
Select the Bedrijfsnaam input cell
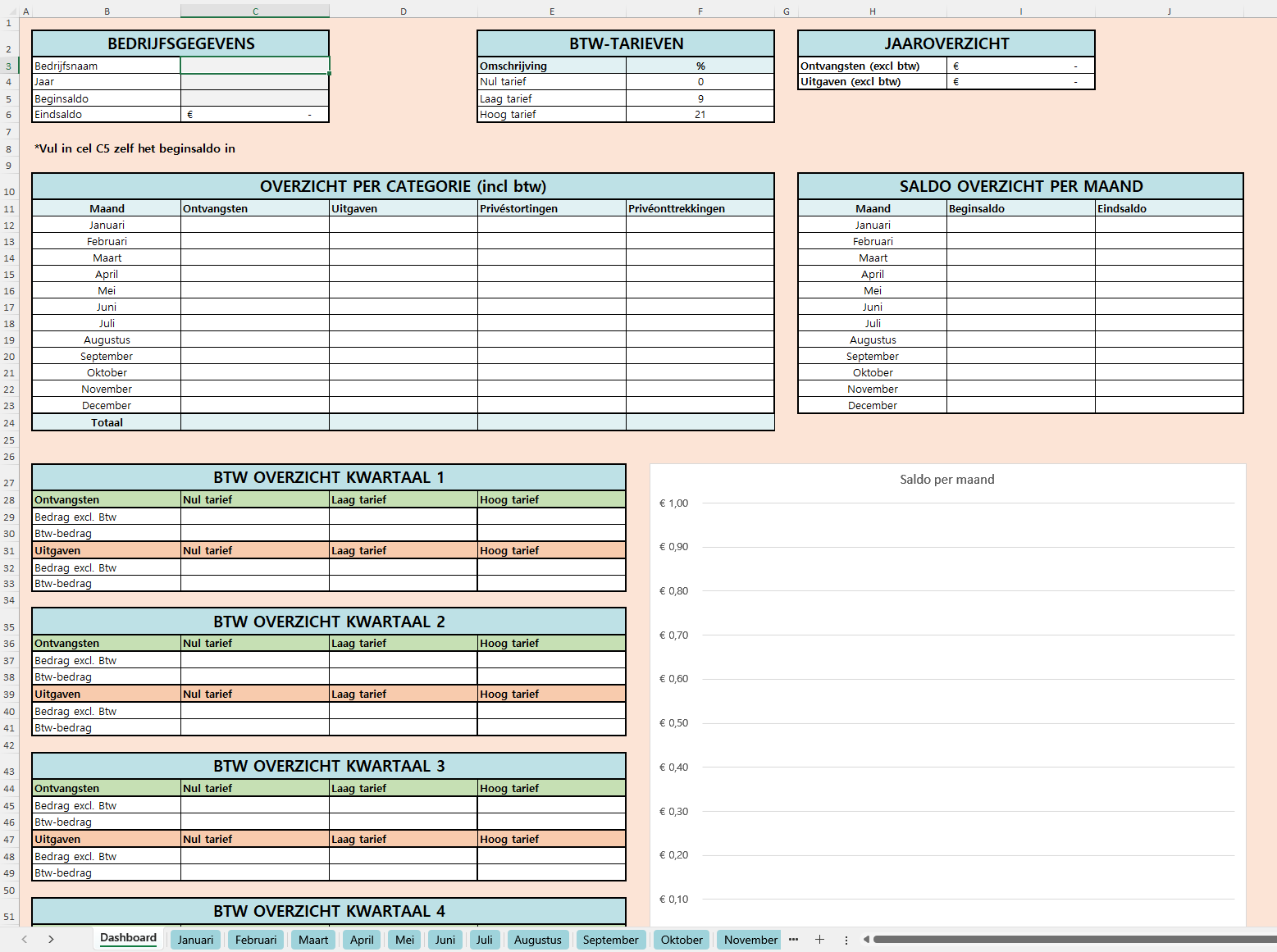coord(255,66)
